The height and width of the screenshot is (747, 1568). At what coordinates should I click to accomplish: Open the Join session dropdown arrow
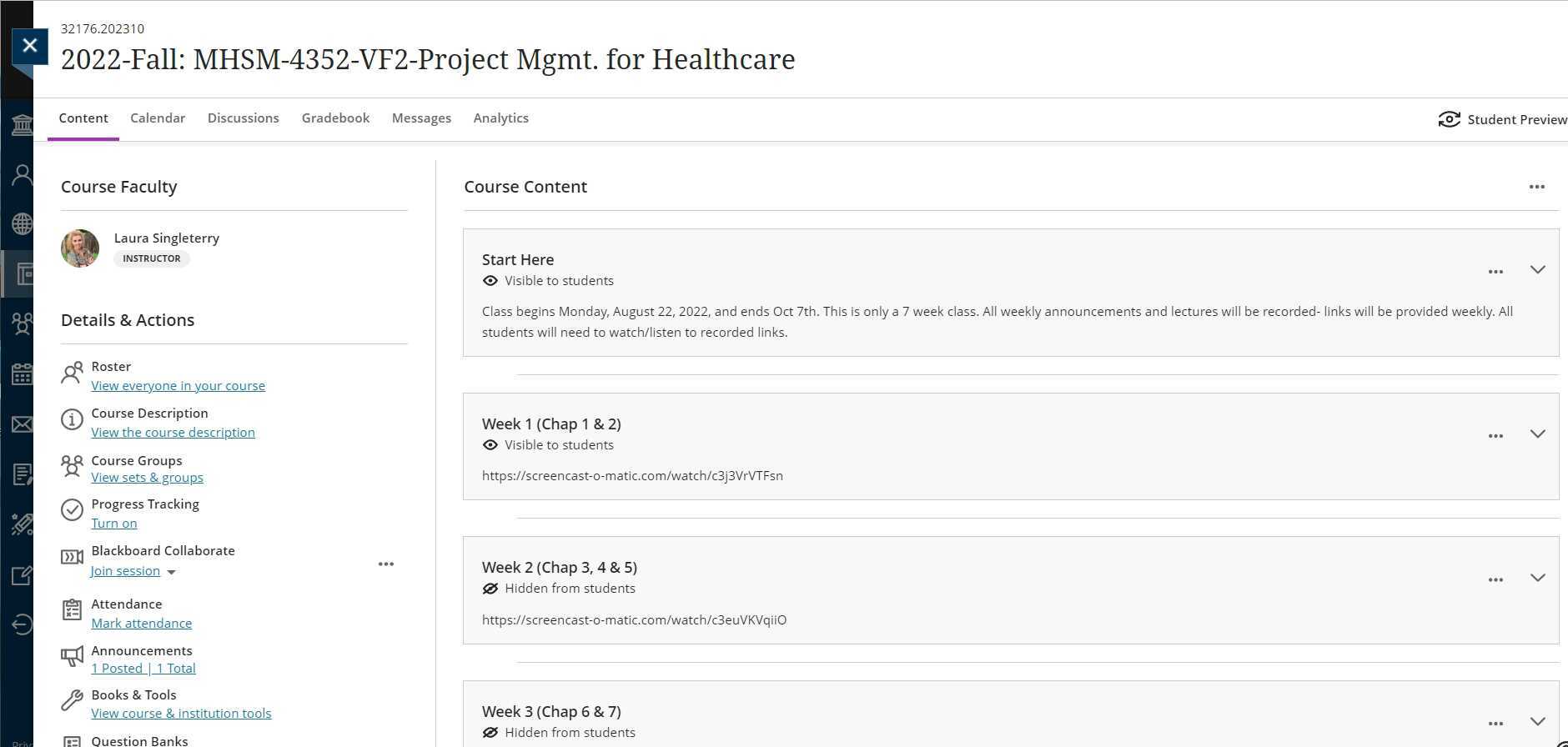pos(172,572)
